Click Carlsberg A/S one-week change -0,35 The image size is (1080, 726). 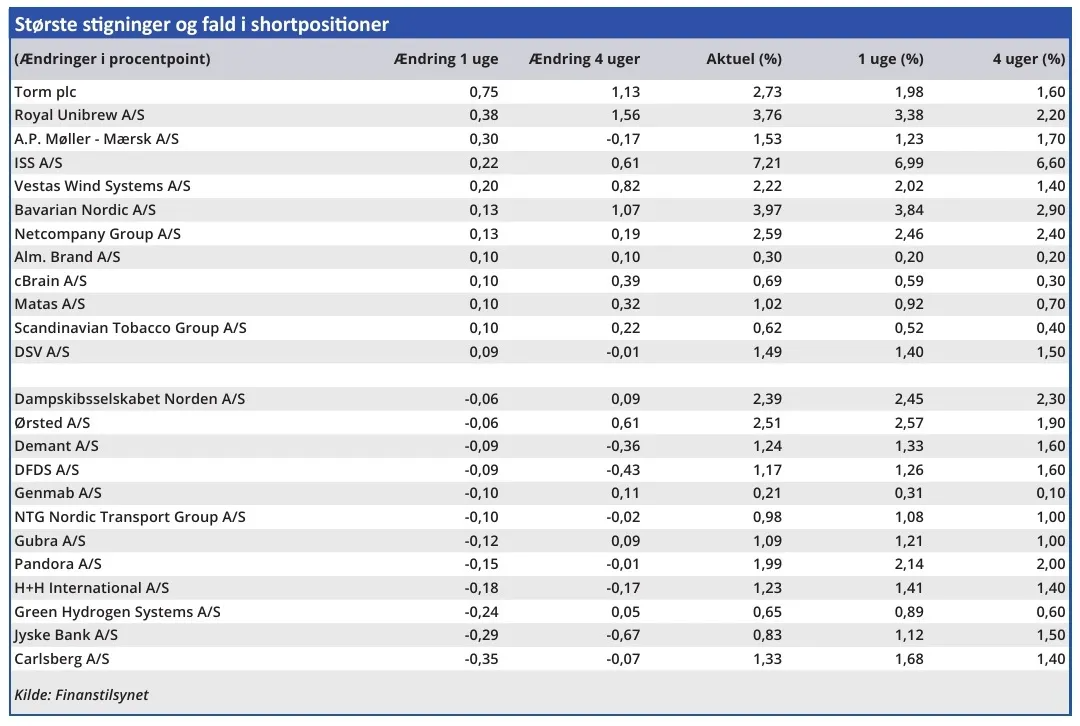coord(482,659)
